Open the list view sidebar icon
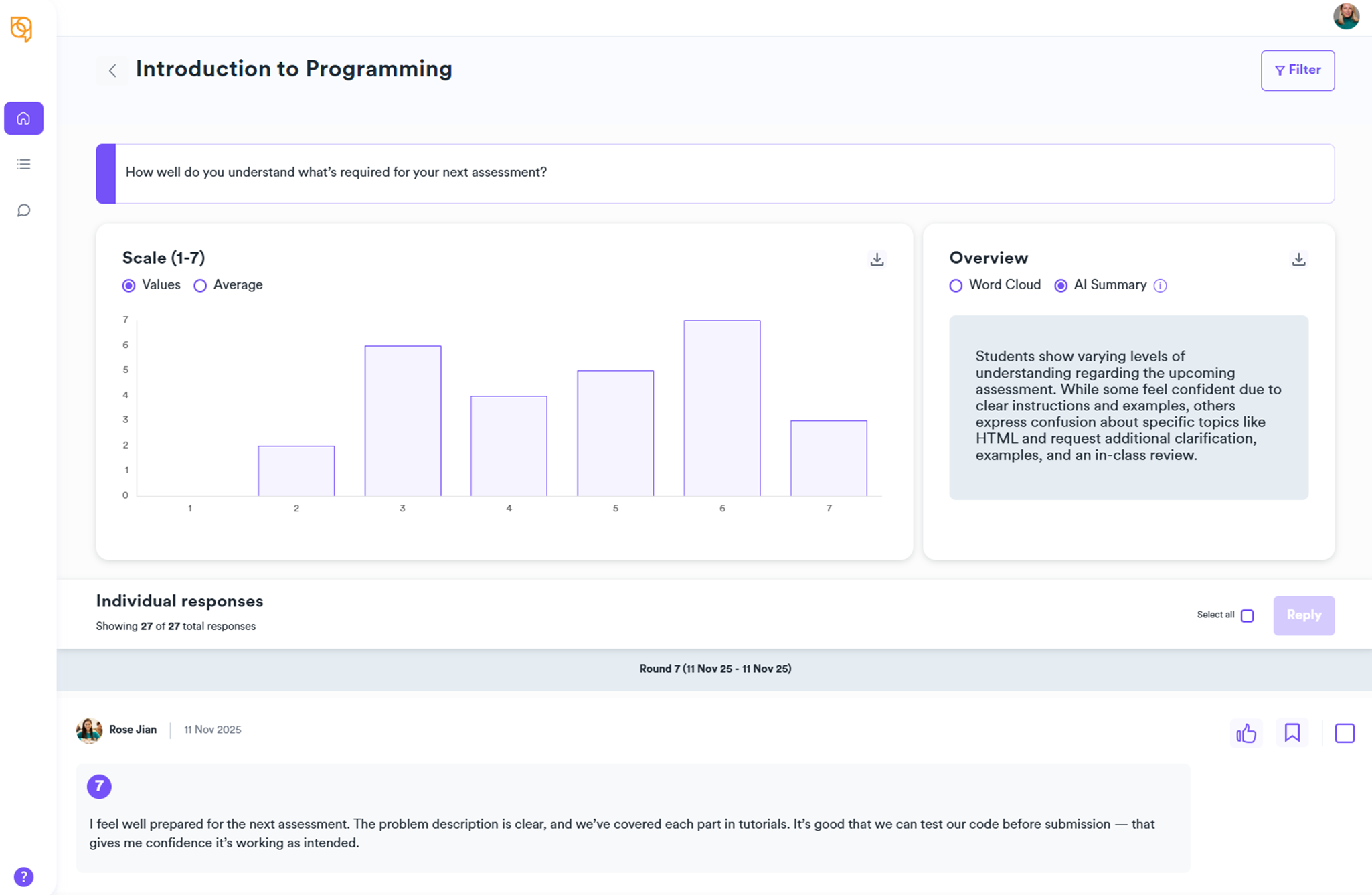Image resolution: width=1372 pixels, height=895 pixels. click(23, 164)
